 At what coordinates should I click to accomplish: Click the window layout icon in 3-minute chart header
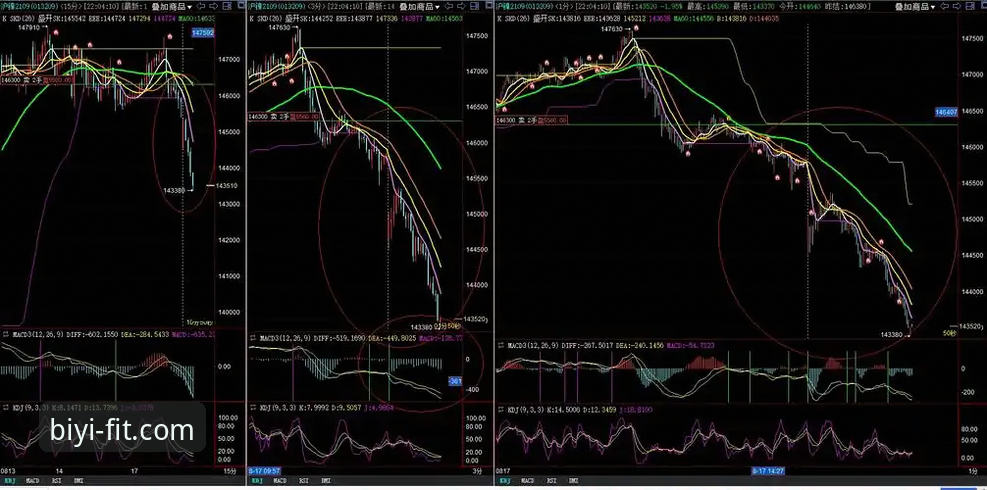[473, 6]
